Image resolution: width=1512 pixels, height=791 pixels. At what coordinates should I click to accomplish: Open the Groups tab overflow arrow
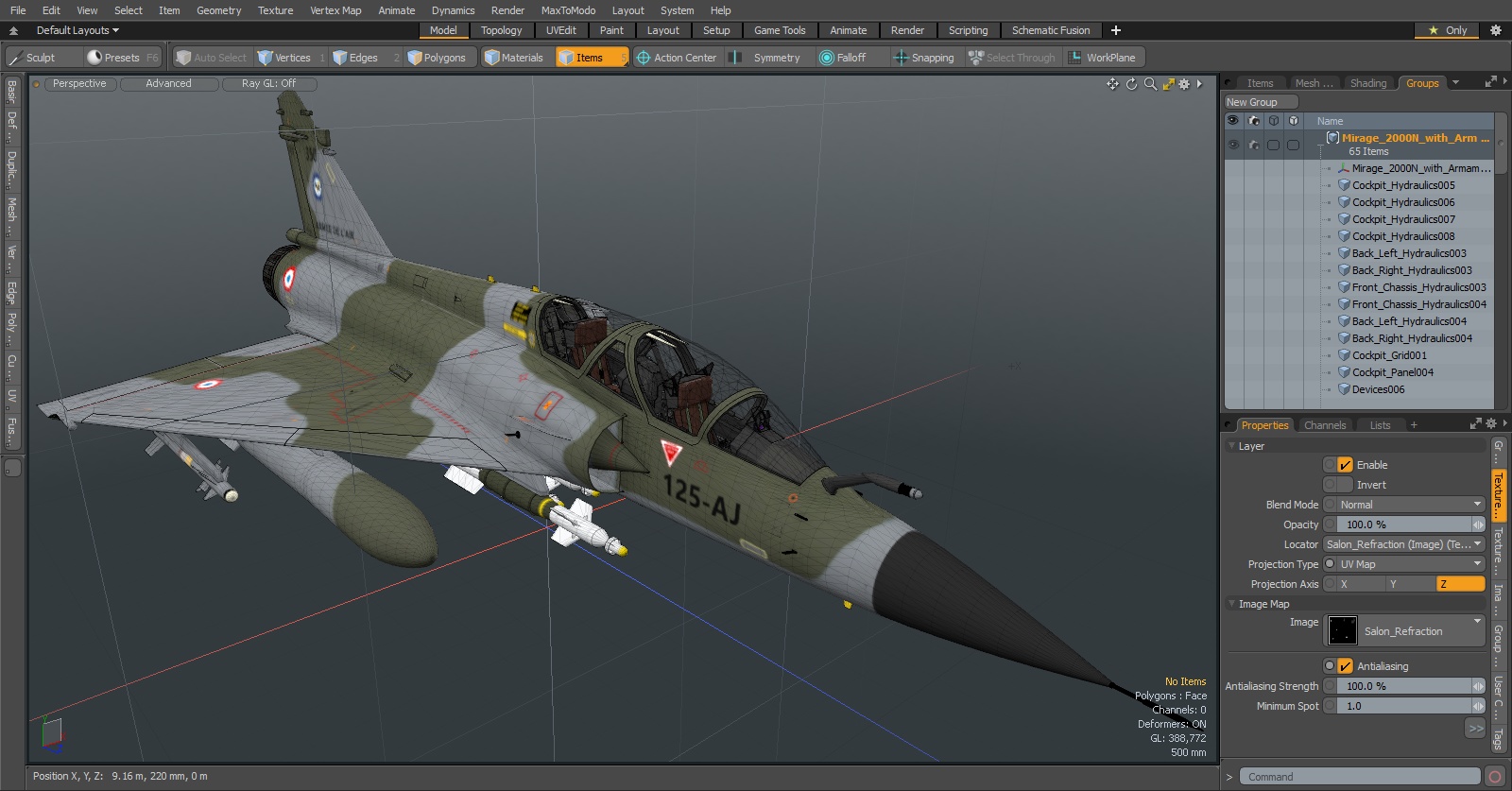pyautogui.click(x=1455, y=83)
